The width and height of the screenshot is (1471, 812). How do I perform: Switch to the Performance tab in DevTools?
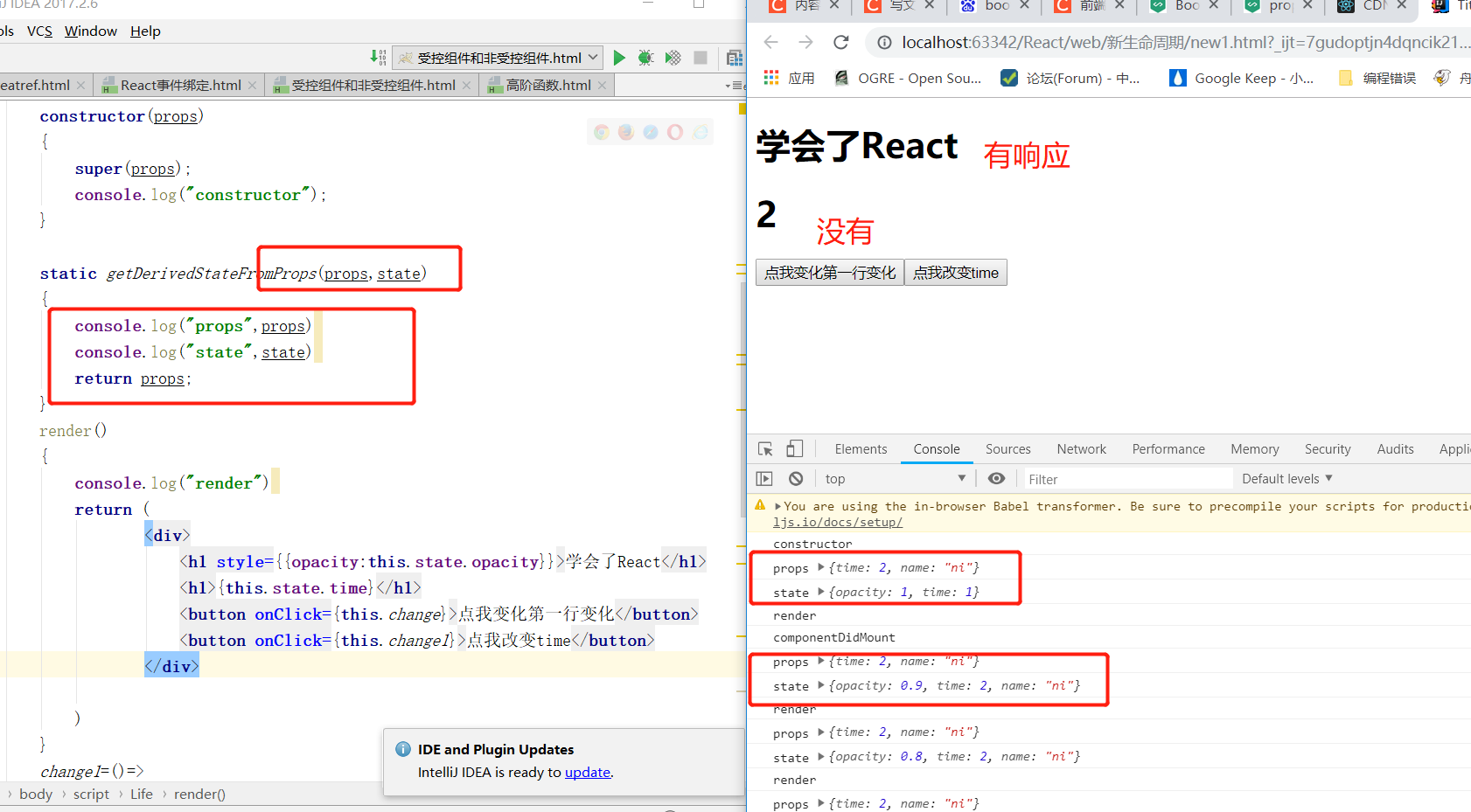pos(1168,449)
